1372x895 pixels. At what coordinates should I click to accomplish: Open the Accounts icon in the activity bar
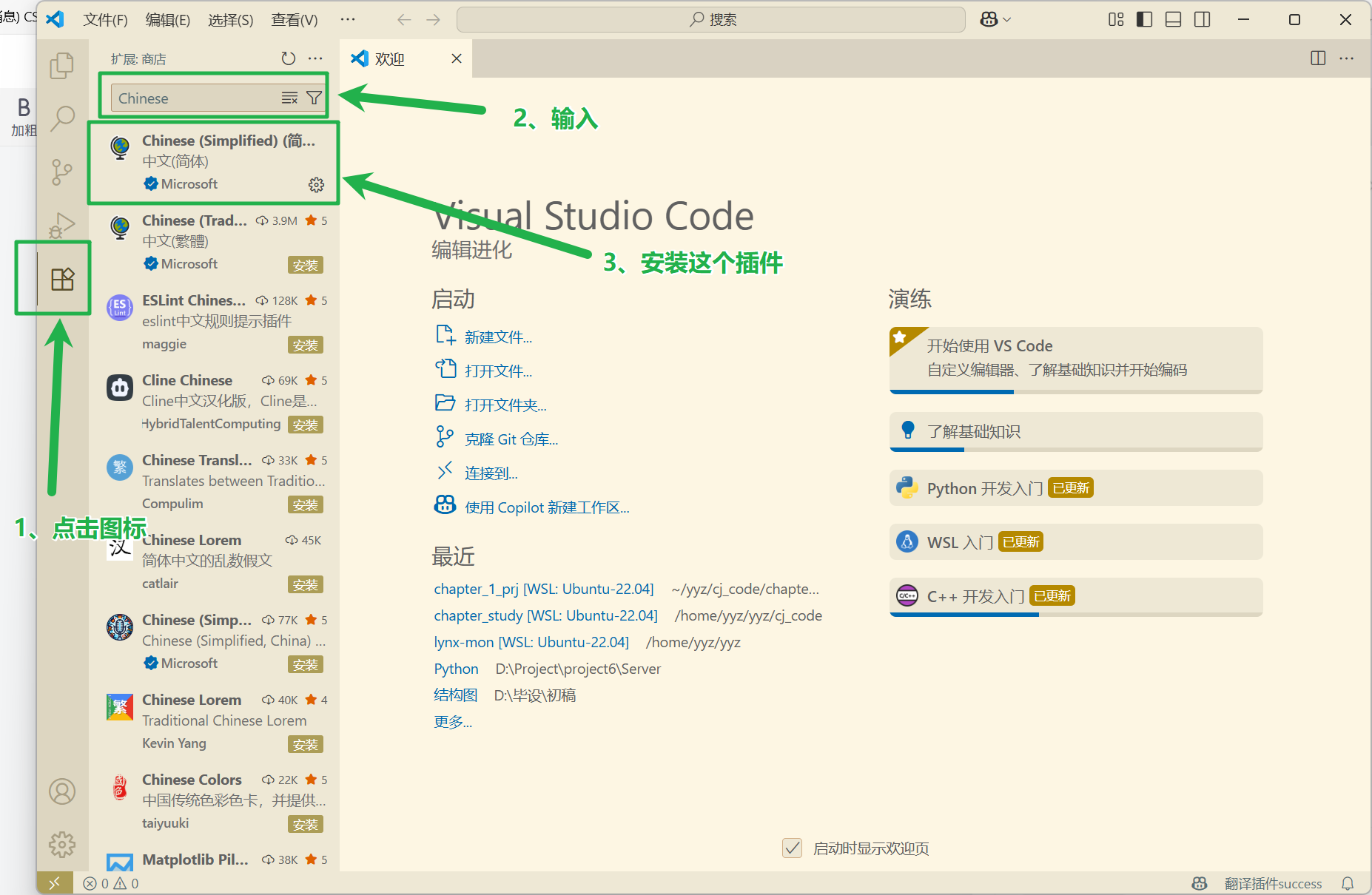(62, 791)
